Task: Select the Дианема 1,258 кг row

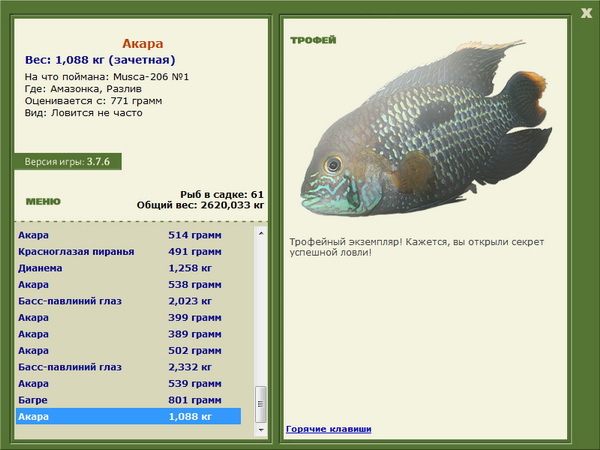Action: (128, 268)
